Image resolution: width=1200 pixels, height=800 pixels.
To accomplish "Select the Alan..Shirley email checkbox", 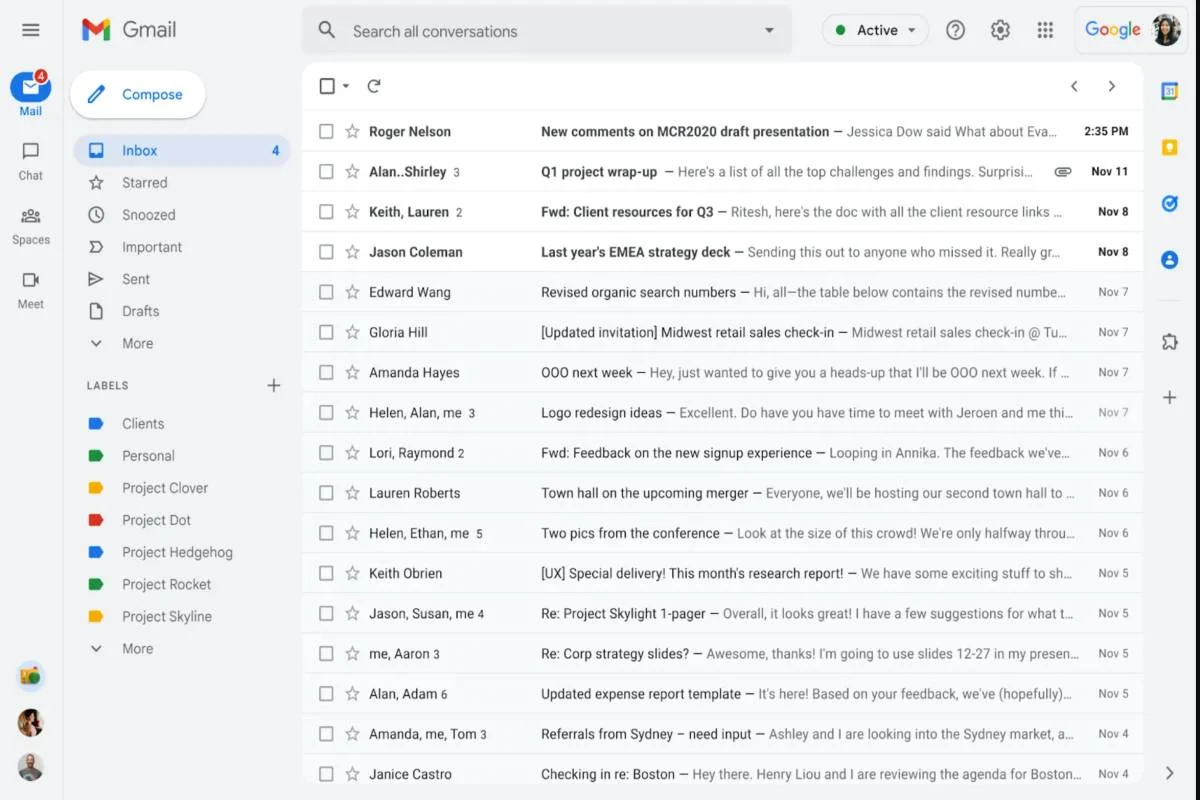I will pos(326,172).
